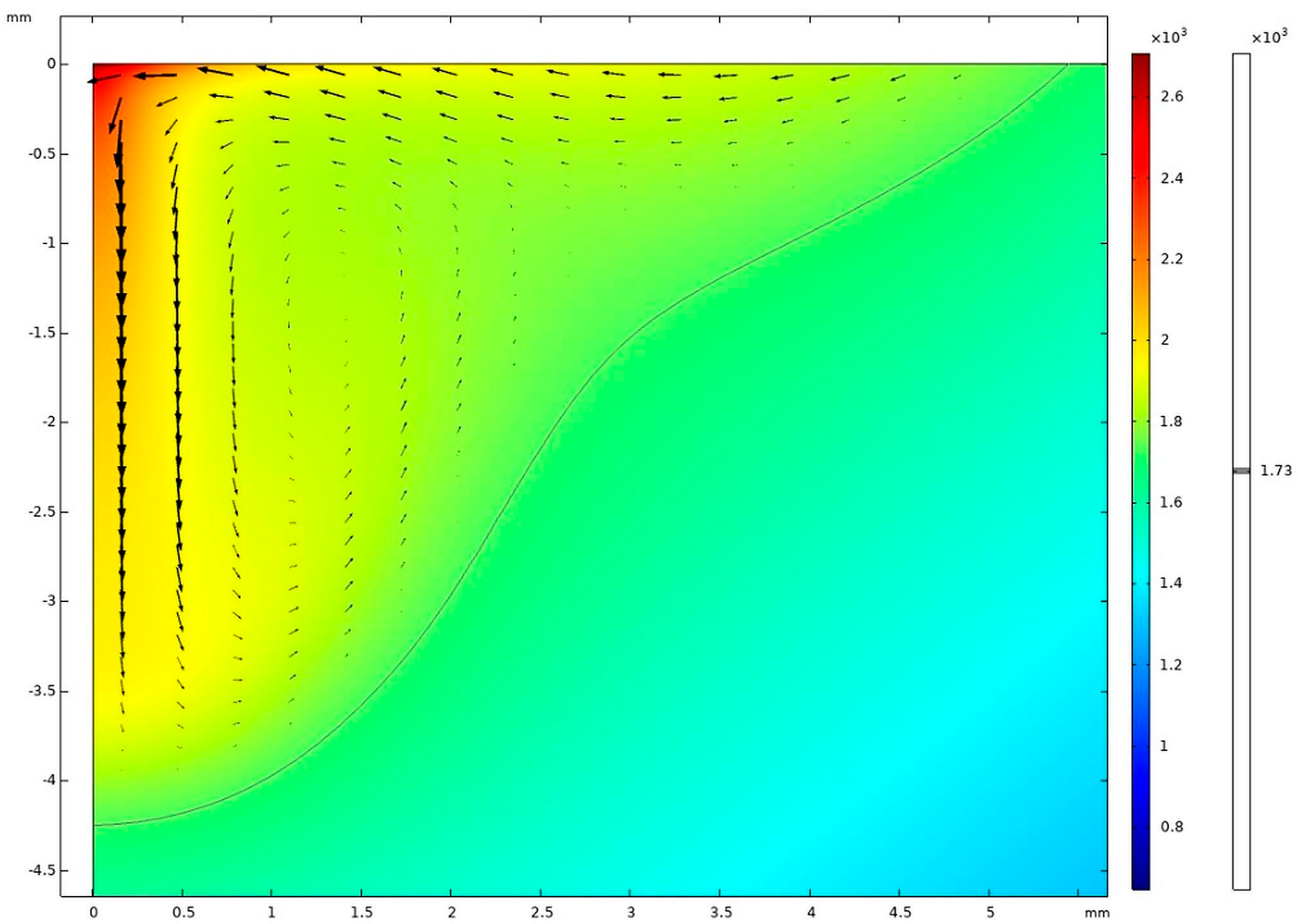The width and height of the screenshot is (1298, 924).
Task: Click the red hot spot at plot origin
Action: point(101,72)
